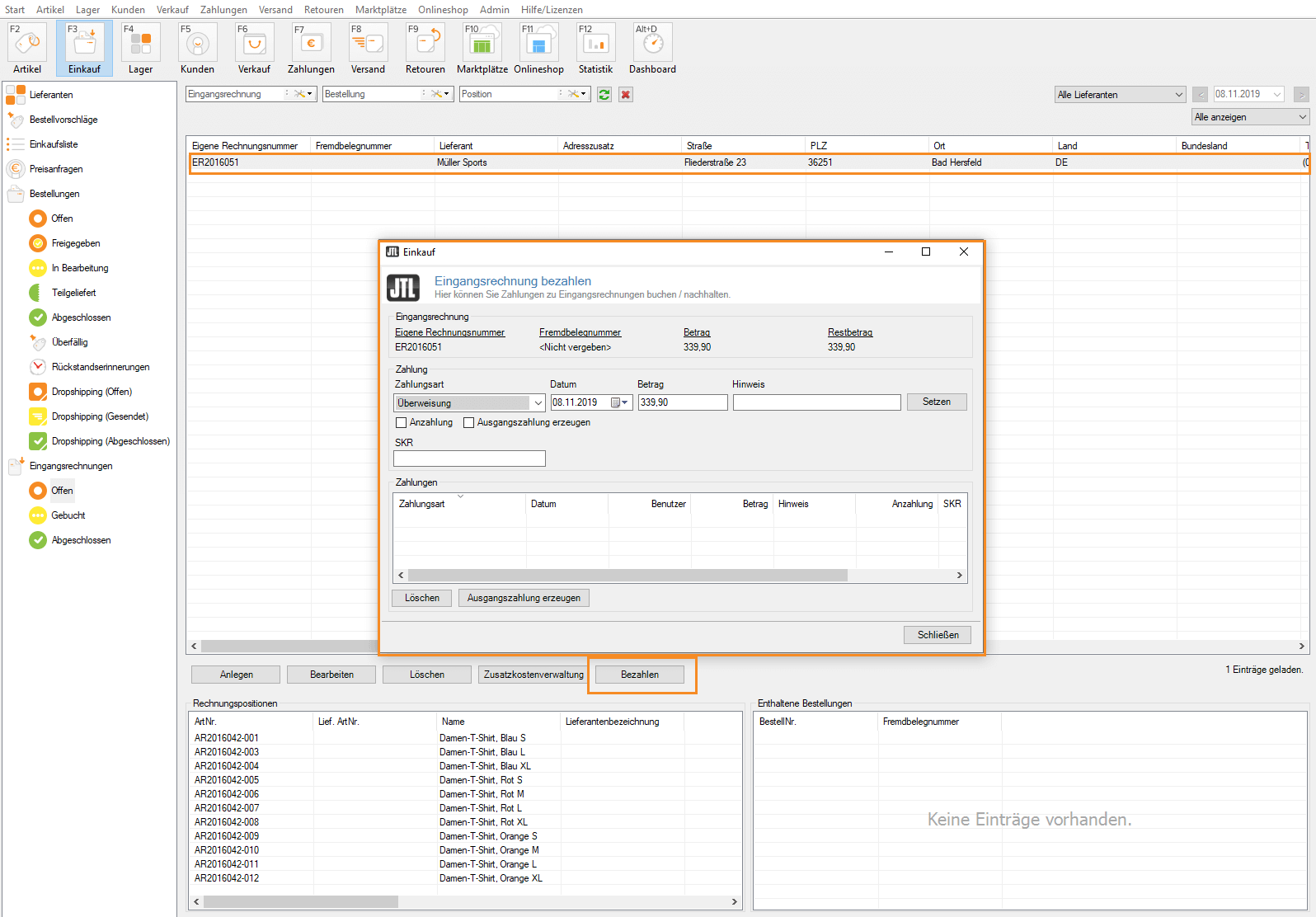1316x917 pixels.
Task: Click the Hinweis input field
Action: pyautogui.click(x=816, y=402)
